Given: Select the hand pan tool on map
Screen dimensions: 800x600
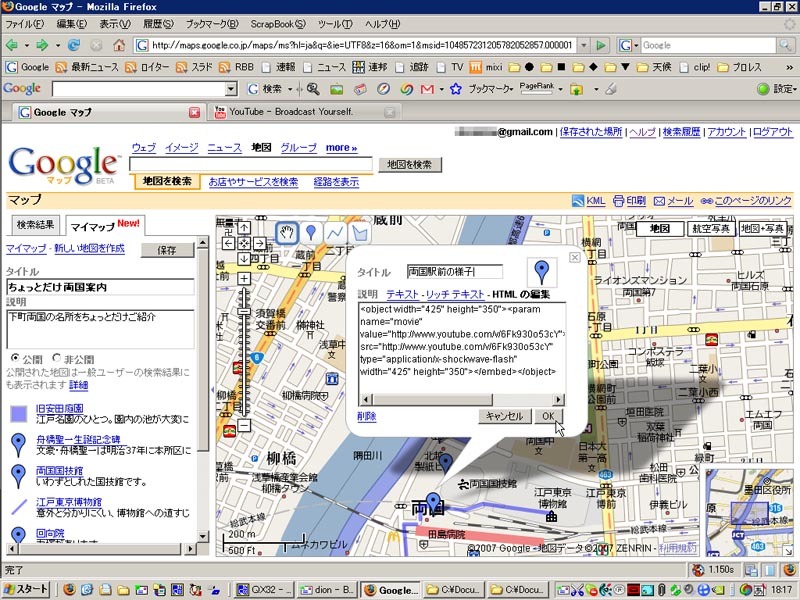Looking at the screenshot, I should click(x=287, y=233).
